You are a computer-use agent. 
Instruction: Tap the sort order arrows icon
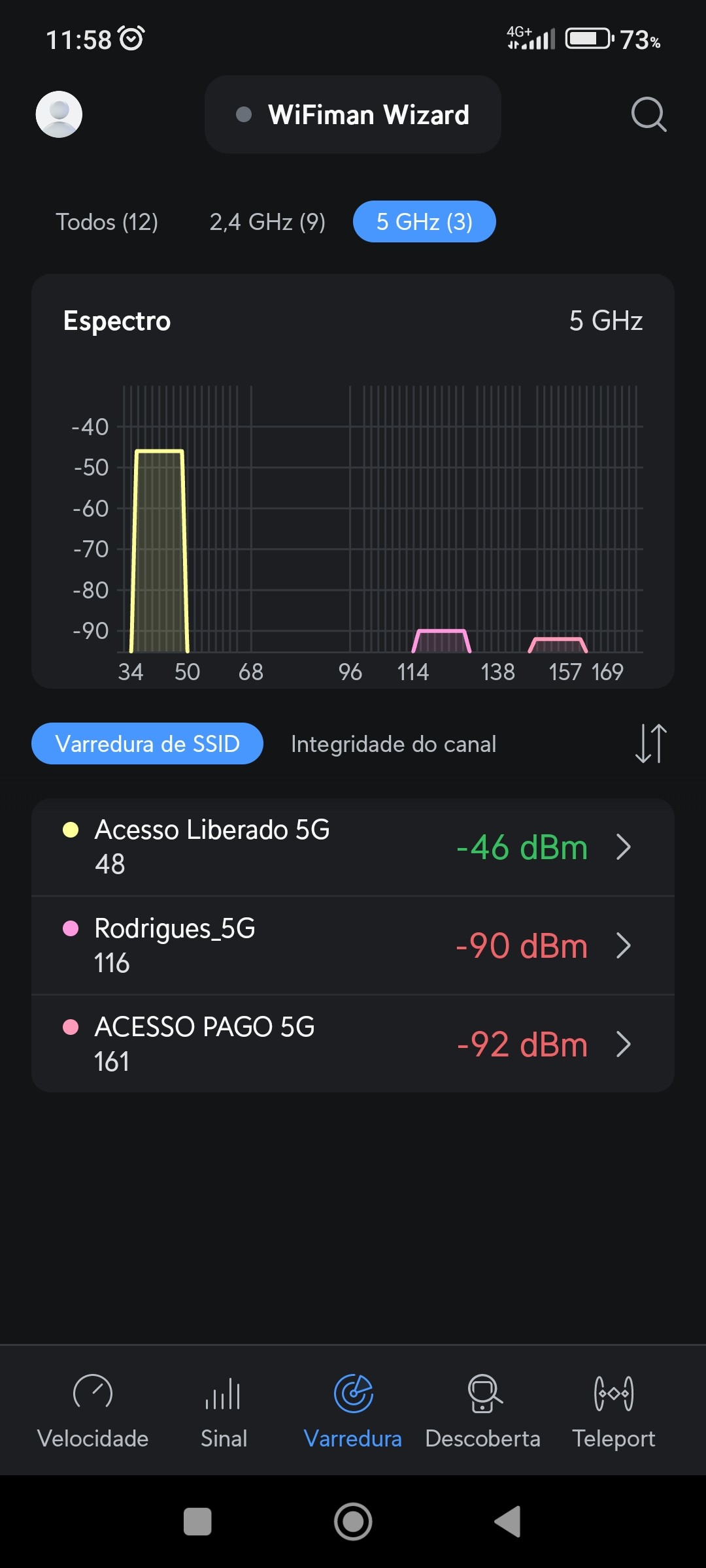[650, 743]
